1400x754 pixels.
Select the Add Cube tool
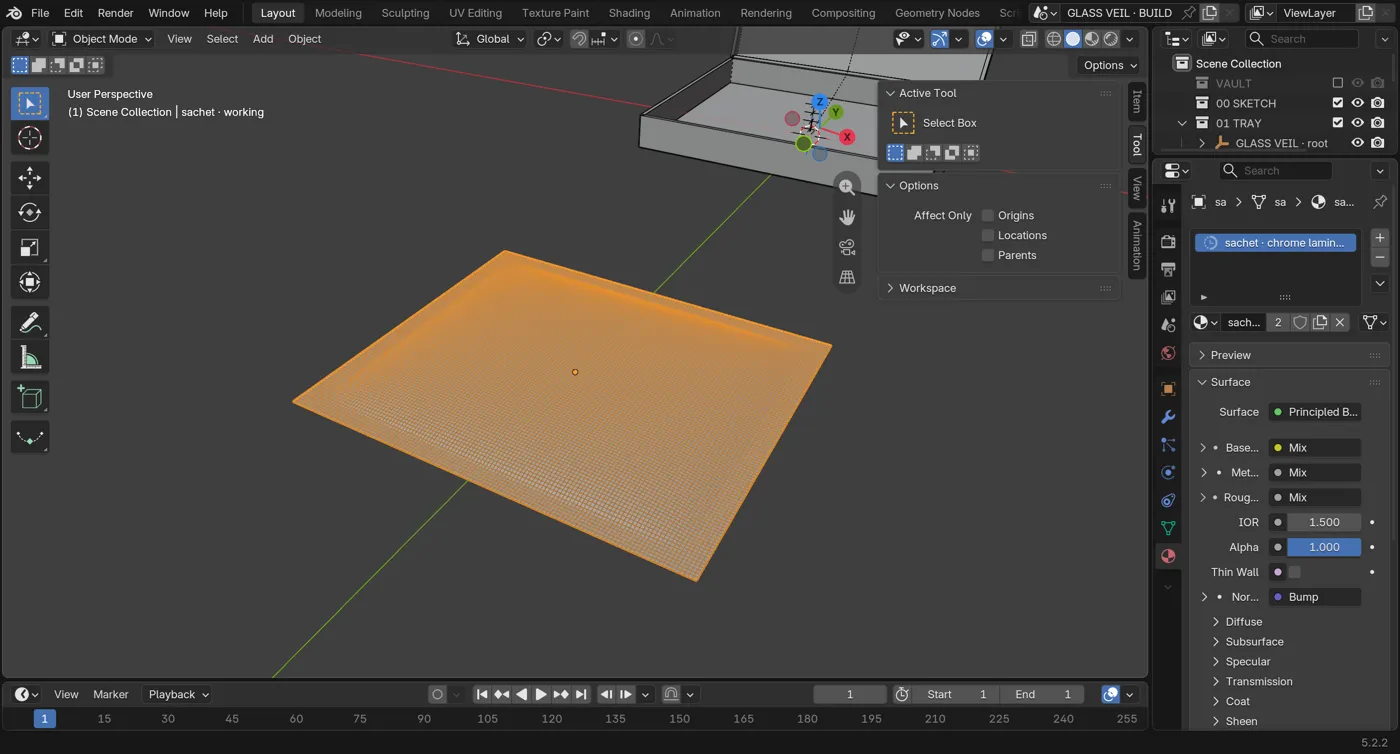pos(30,397)
